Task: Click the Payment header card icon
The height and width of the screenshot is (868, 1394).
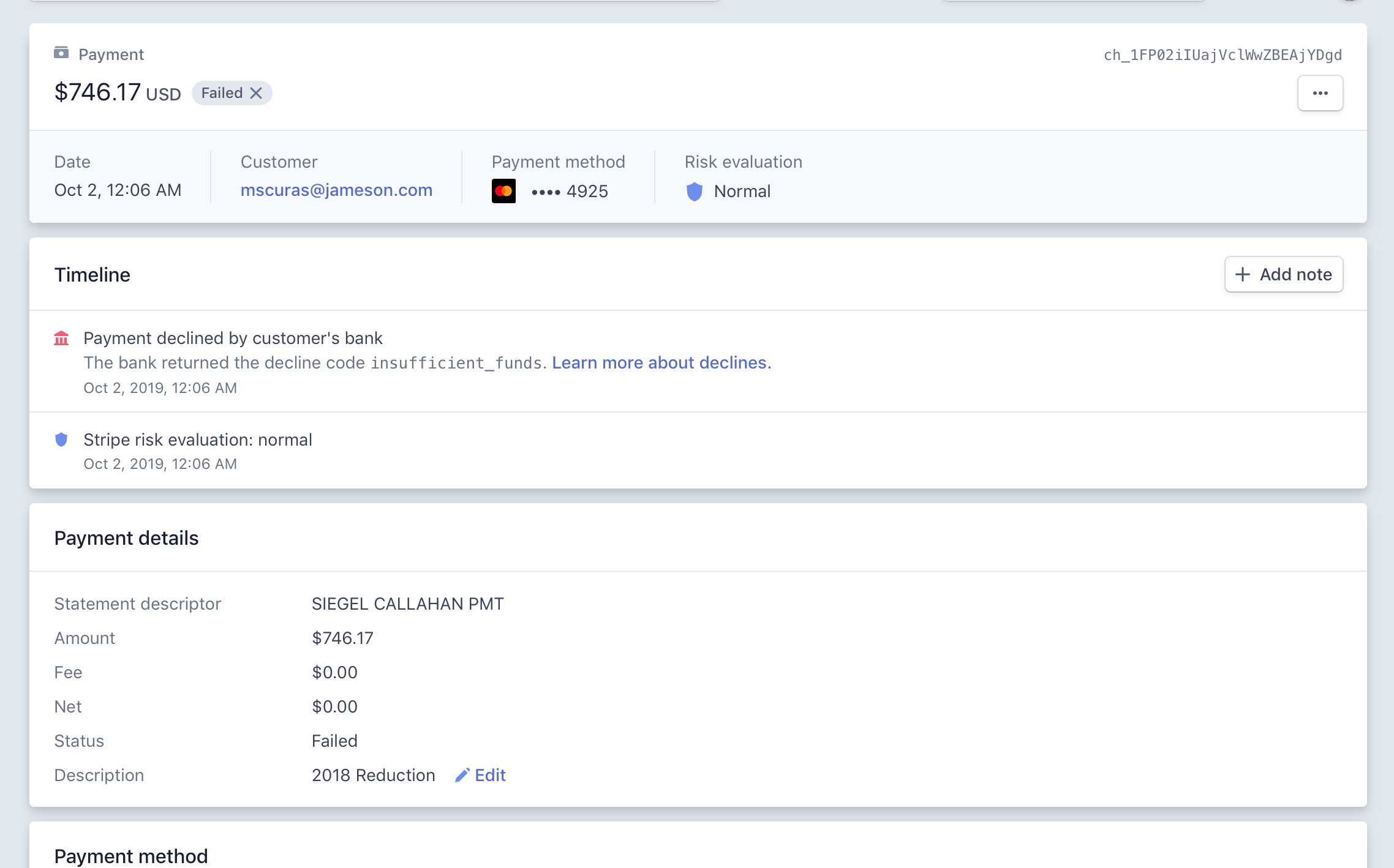Action: (61, 53)
